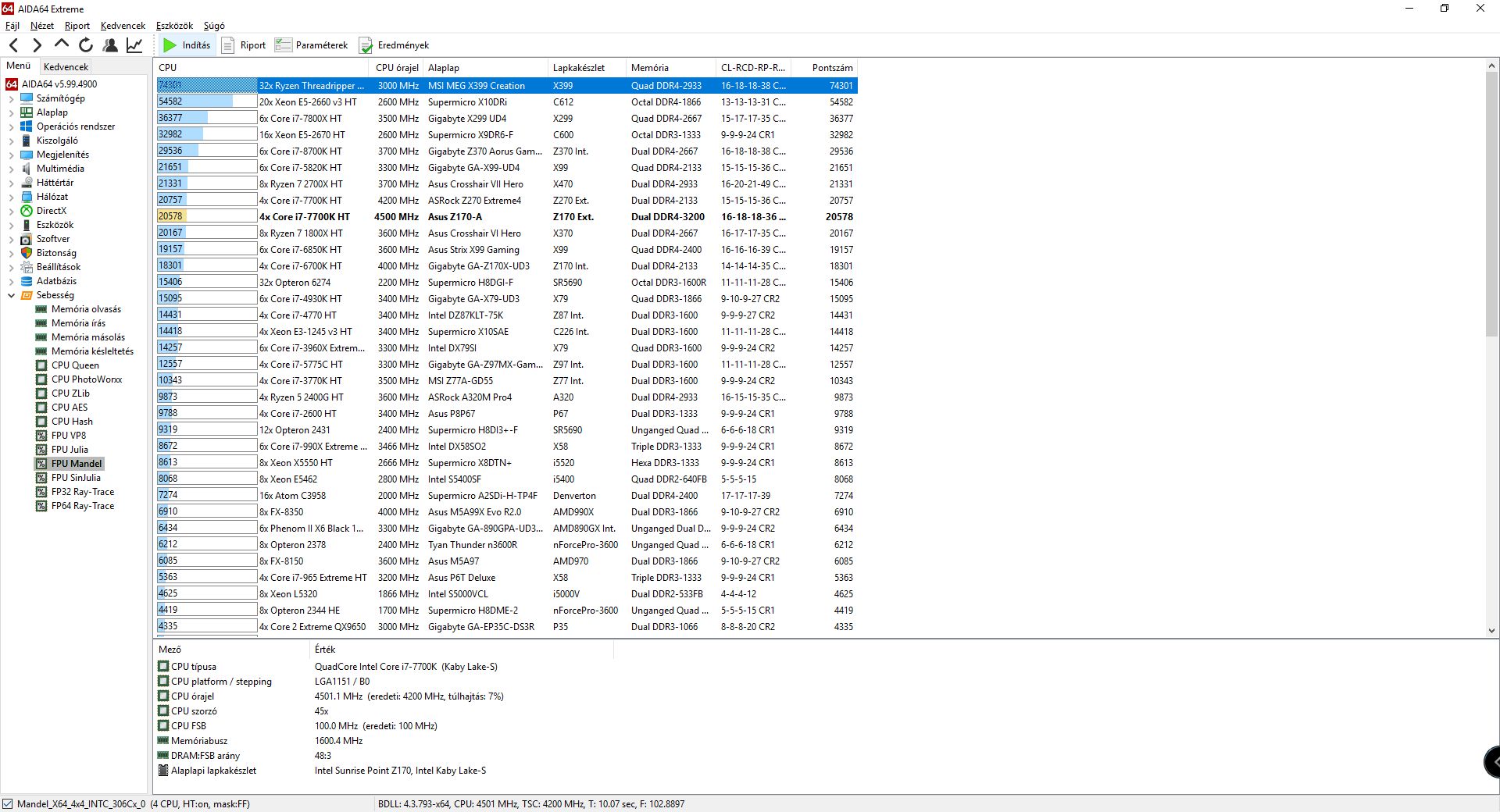
Task: Open the Eredmények toolbar button
Action: pos(394,45)
